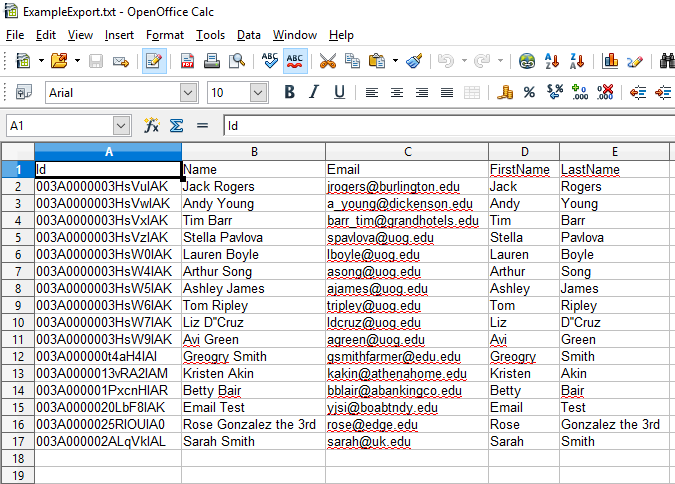Open the Data menu
The width and height of the screenshot is (675, 484).
248,35
